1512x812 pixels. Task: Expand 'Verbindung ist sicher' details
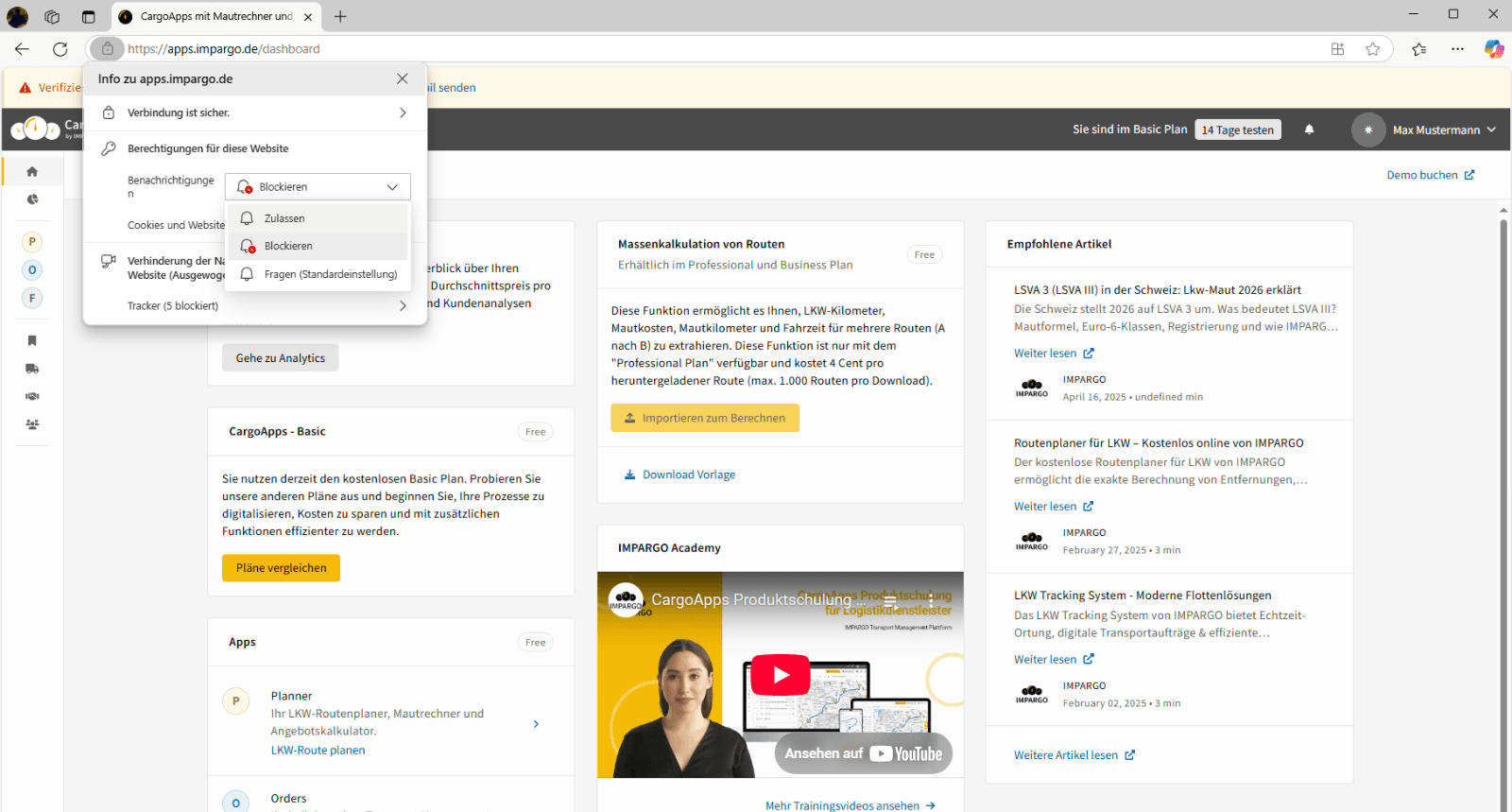[255, 112]
